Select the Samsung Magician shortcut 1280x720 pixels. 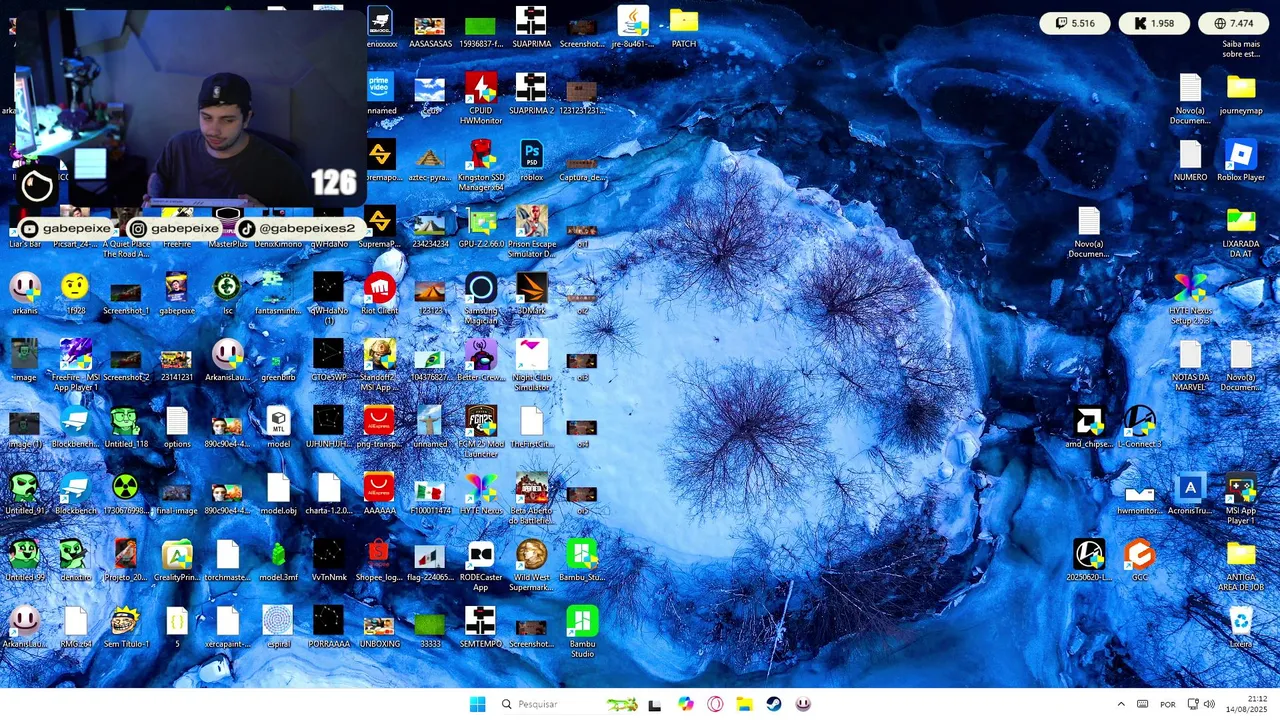(x=480, y=299)
